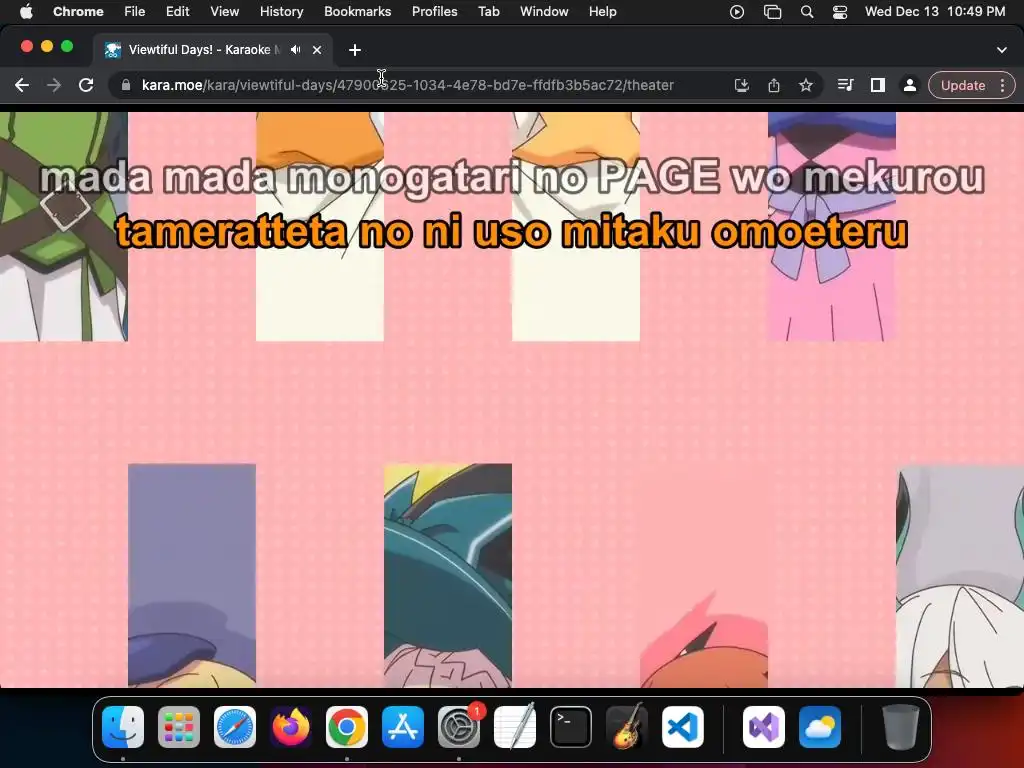Toggle Chrome side panel

click(878, 85)
